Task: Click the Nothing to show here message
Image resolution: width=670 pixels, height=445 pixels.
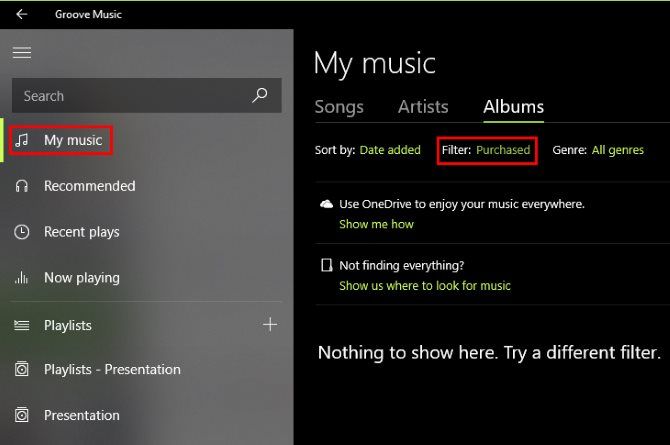Action: [x=489, y=353]
